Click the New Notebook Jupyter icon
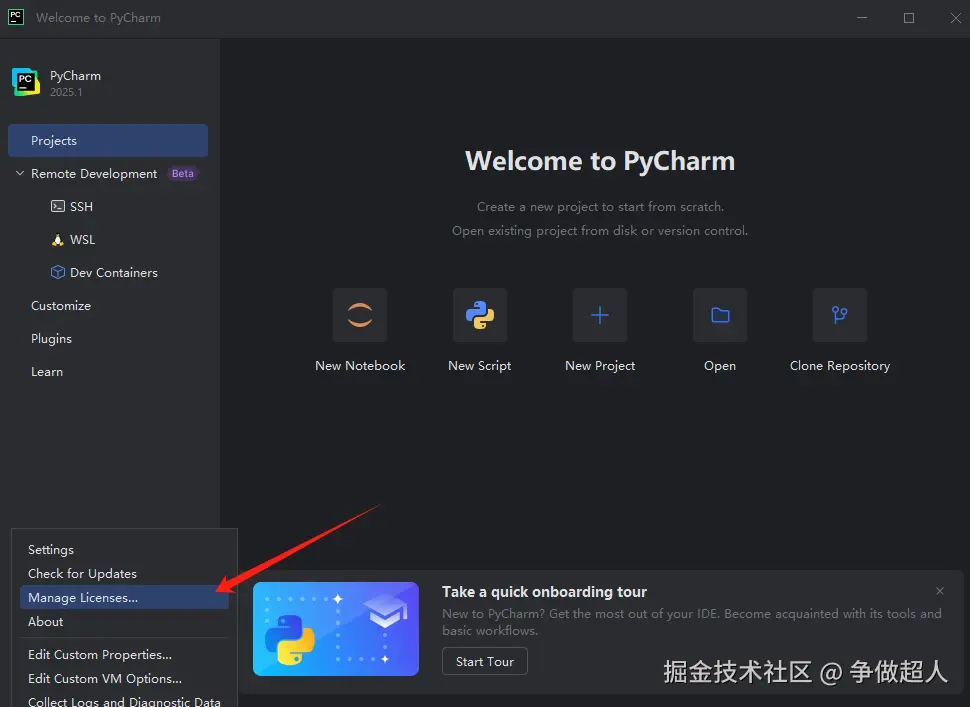970x707 pixels. click(359, 315)
